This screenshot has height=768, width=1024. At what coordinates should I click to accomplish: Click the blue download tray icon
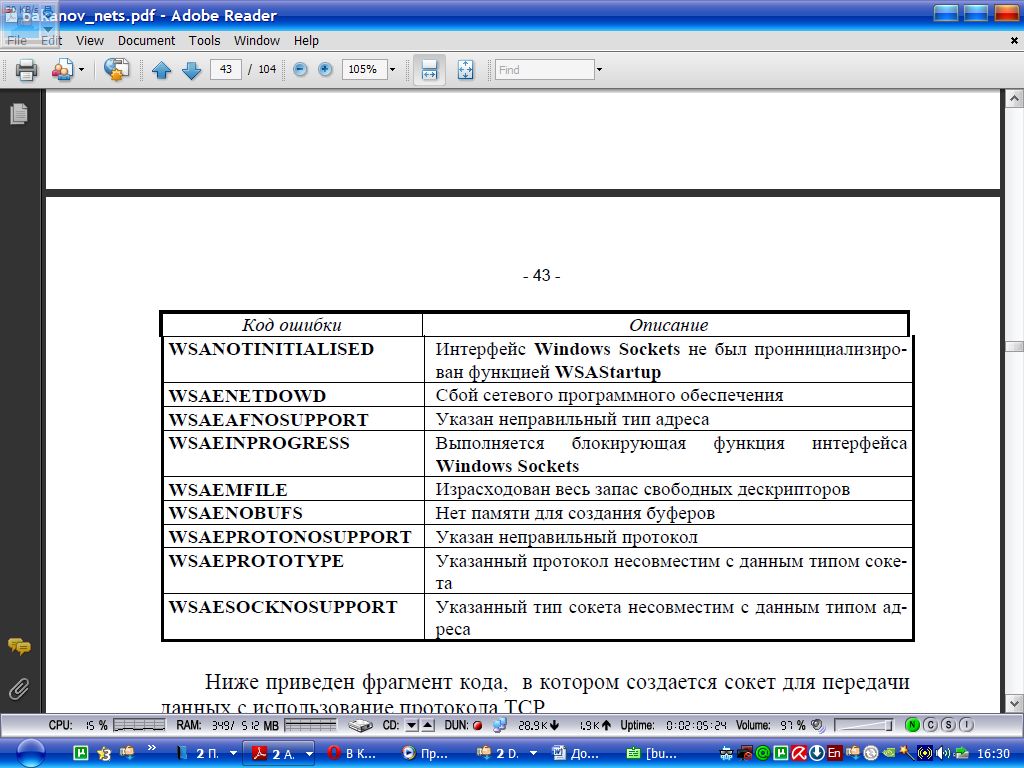coord(816,753)
